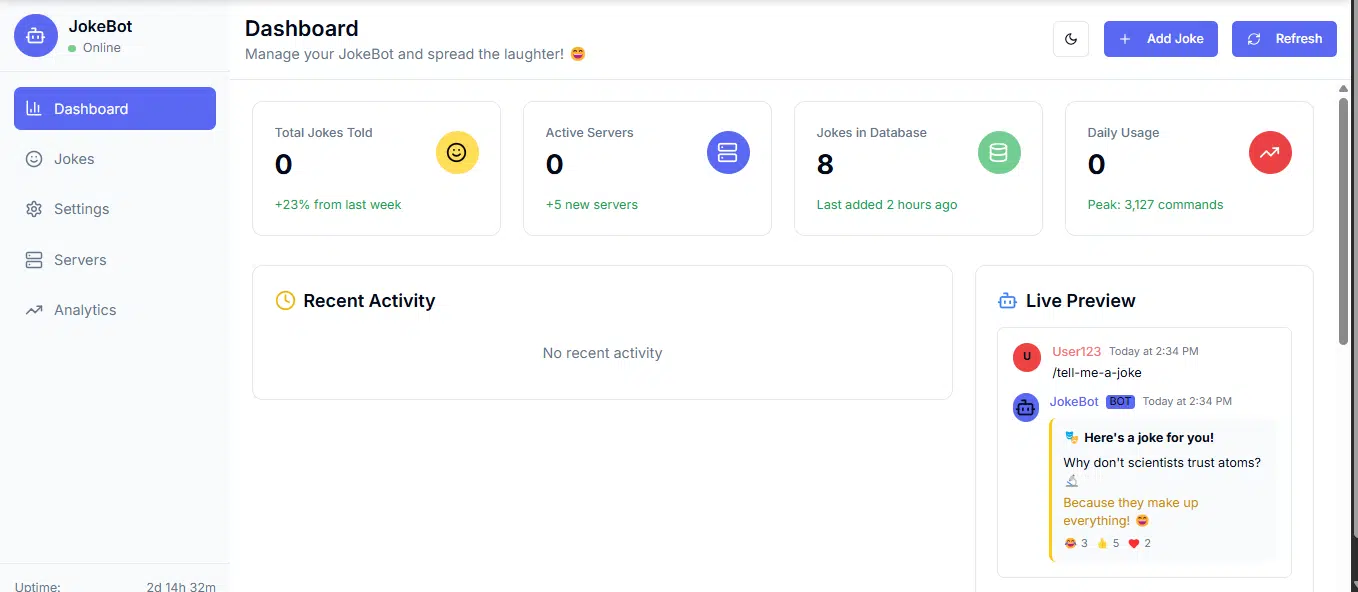The image size is (1358, 592).
Task: Click the blue Active Servers icon
Action: click(728, 152)
